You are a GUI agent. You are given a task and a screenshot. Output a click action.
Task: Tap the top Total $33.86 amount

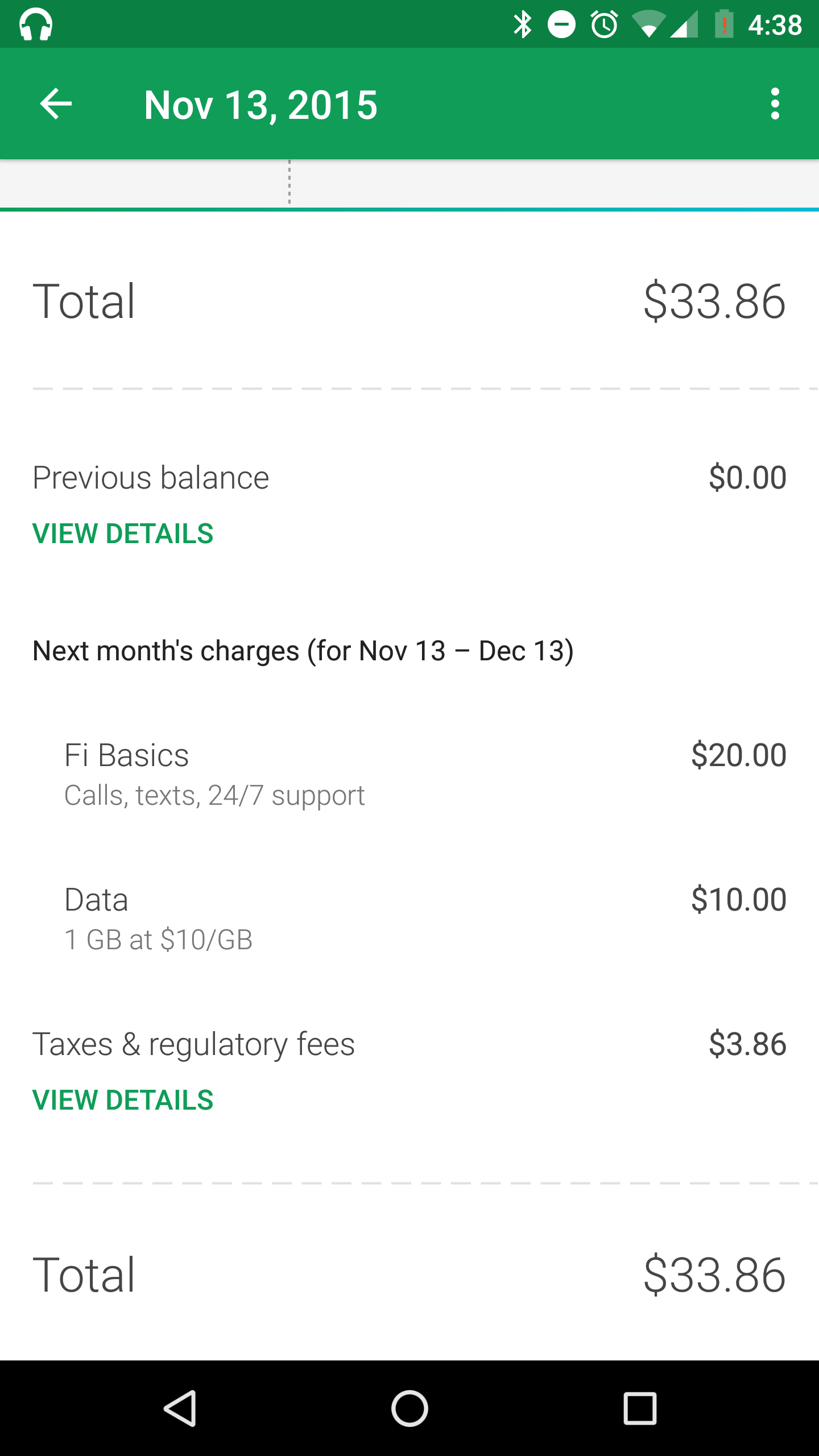click(x=714, y=301)
